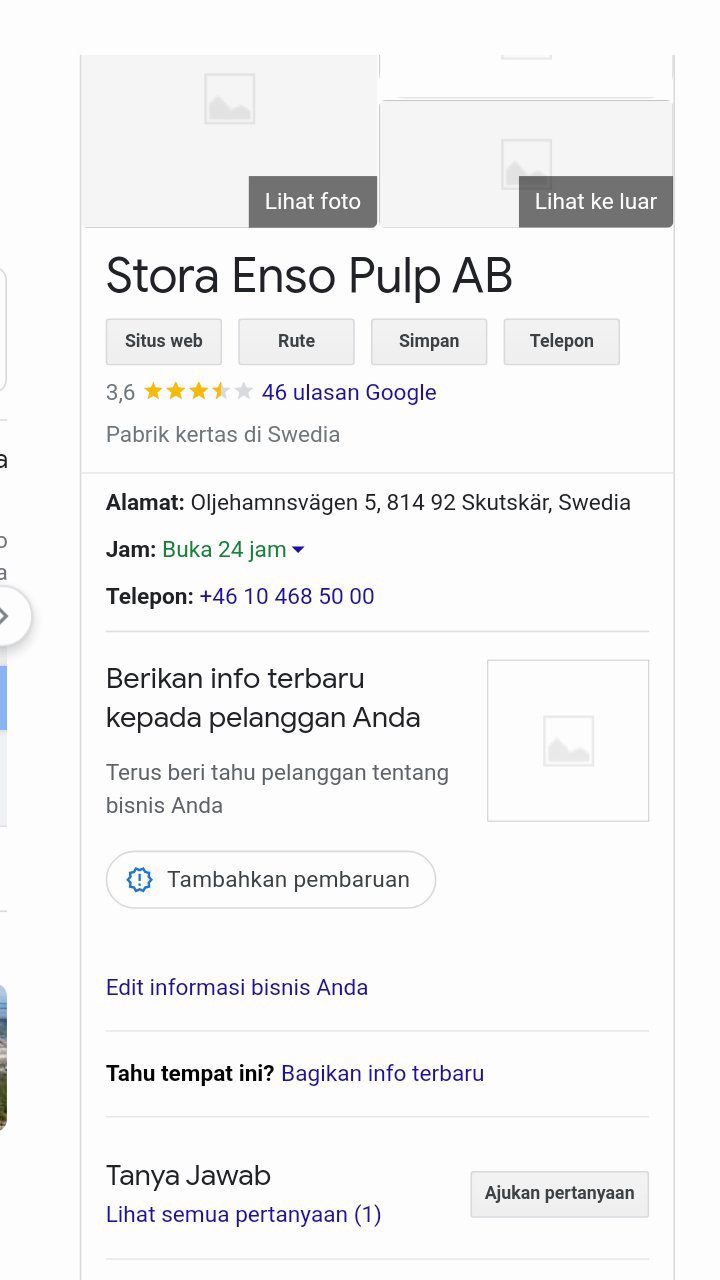Screen dimensions: 720x1280
Task: Save the place using the Simpan button
Action: click(429, 341)
